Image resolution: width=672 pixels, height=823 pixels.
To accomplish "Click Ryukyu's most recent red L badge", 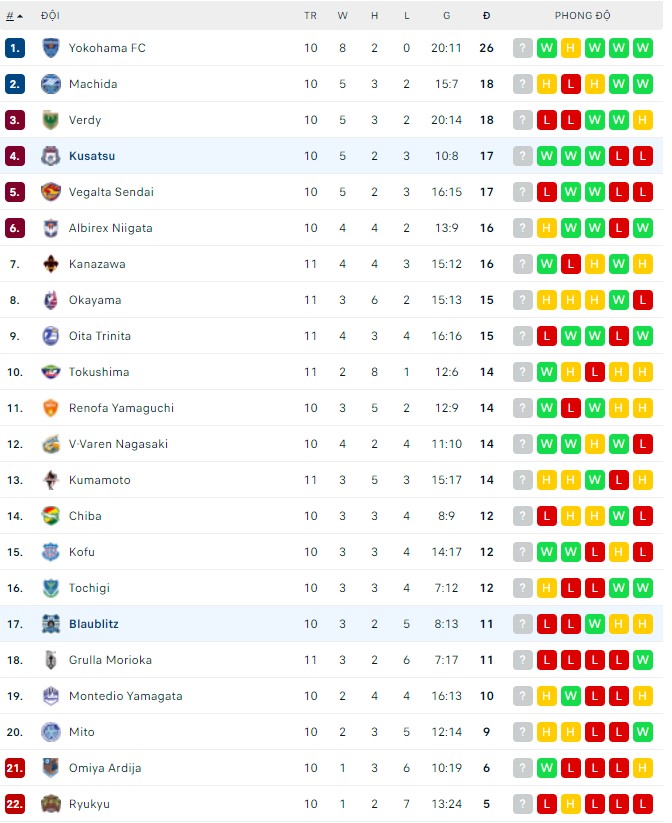I will pyautogui.click(x=643, y=804).
